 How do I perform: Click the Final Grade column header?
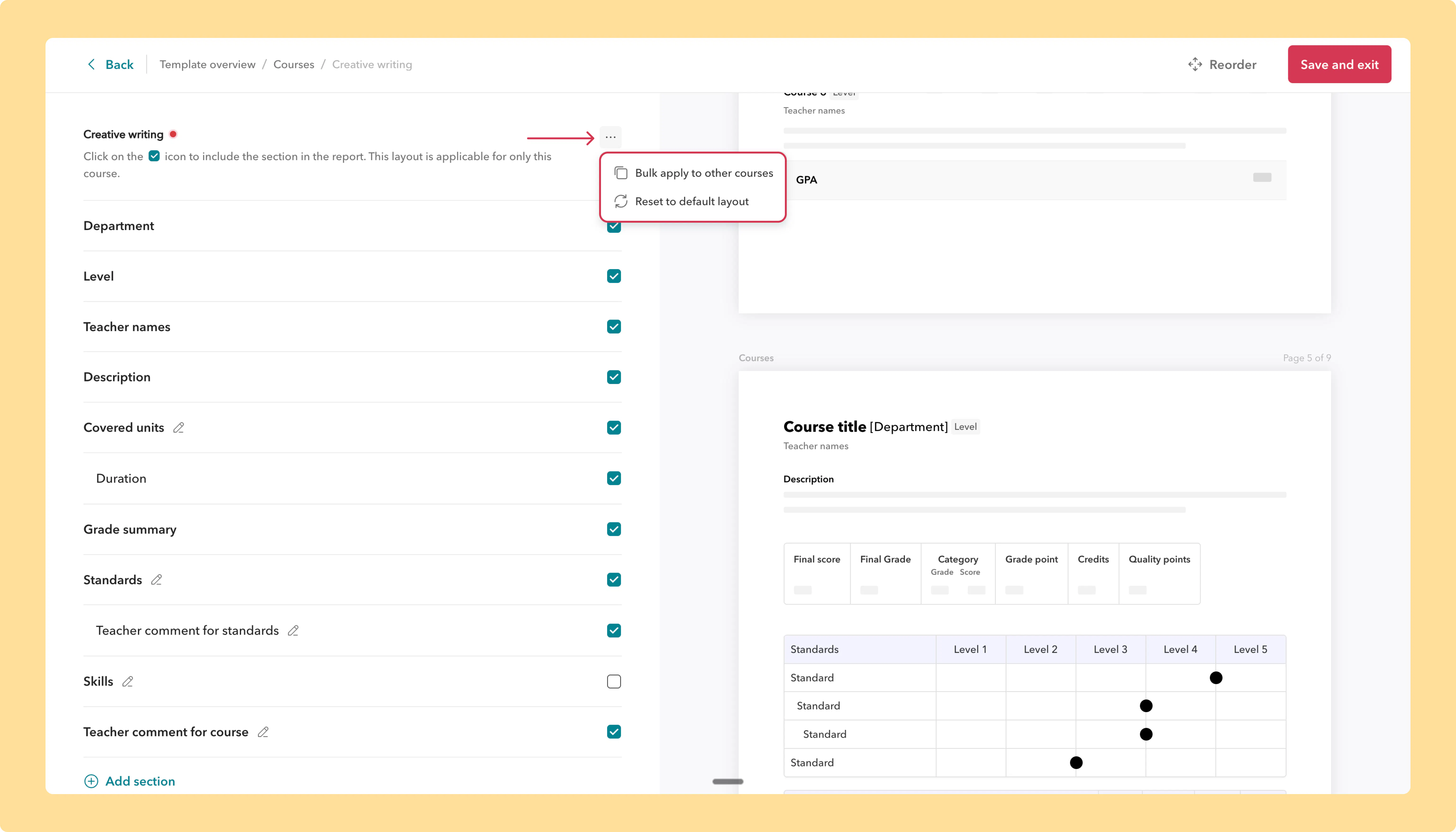(x=886, y=559)
